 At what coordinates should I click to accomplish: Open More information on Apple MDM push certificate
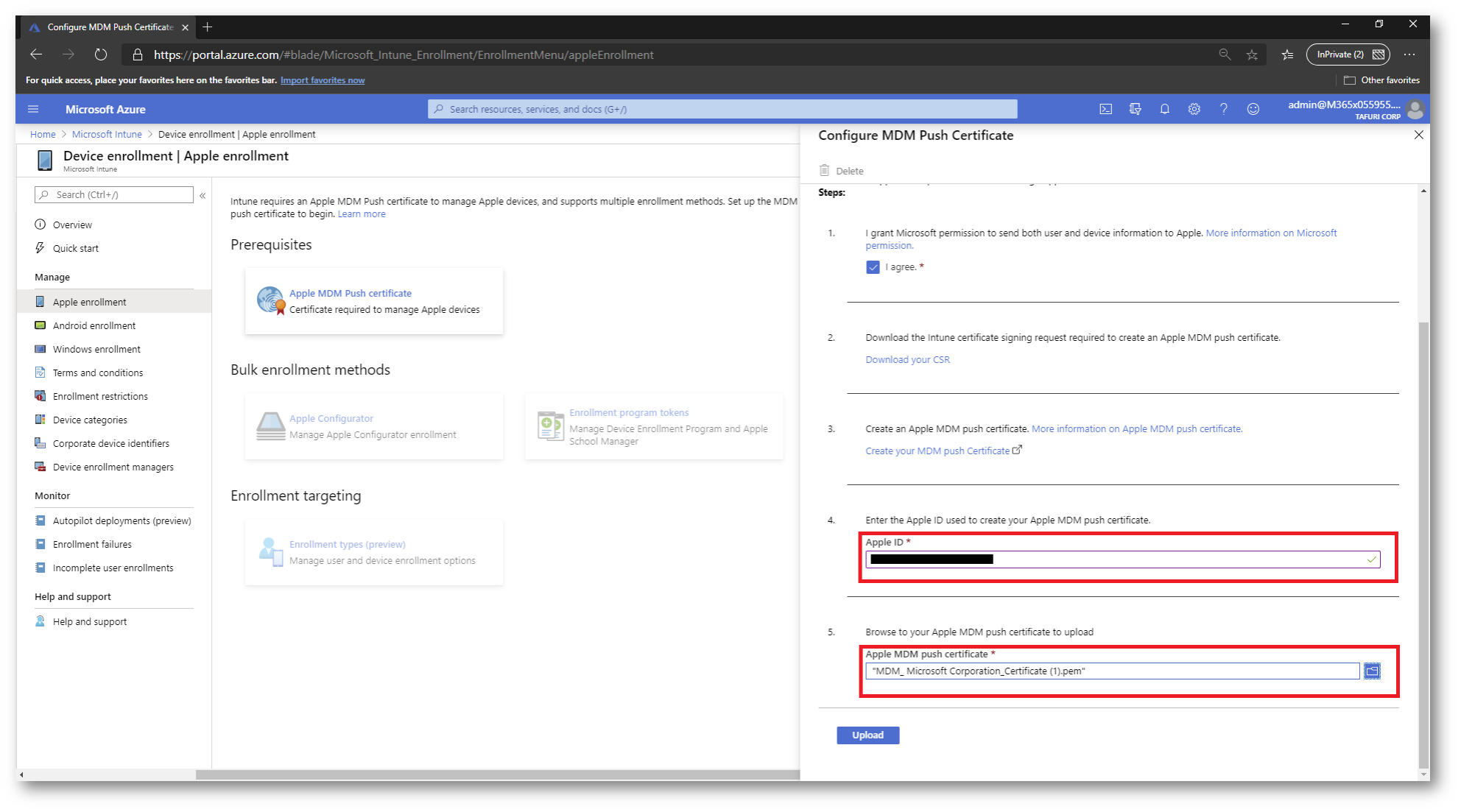pos(1137,428)
